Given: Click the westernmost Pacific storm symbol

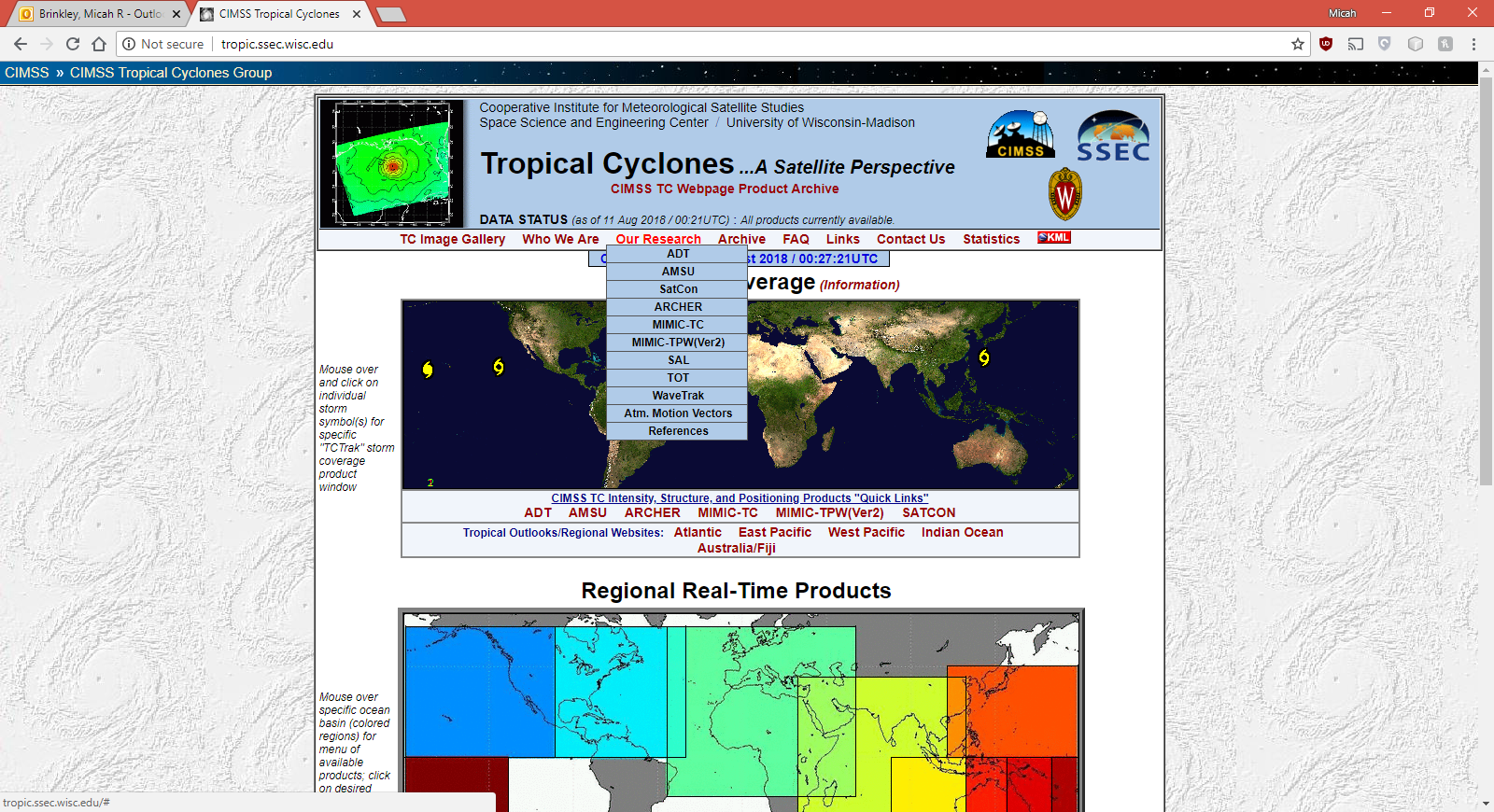Looking at the screenshot, I should tap(428, 370).
